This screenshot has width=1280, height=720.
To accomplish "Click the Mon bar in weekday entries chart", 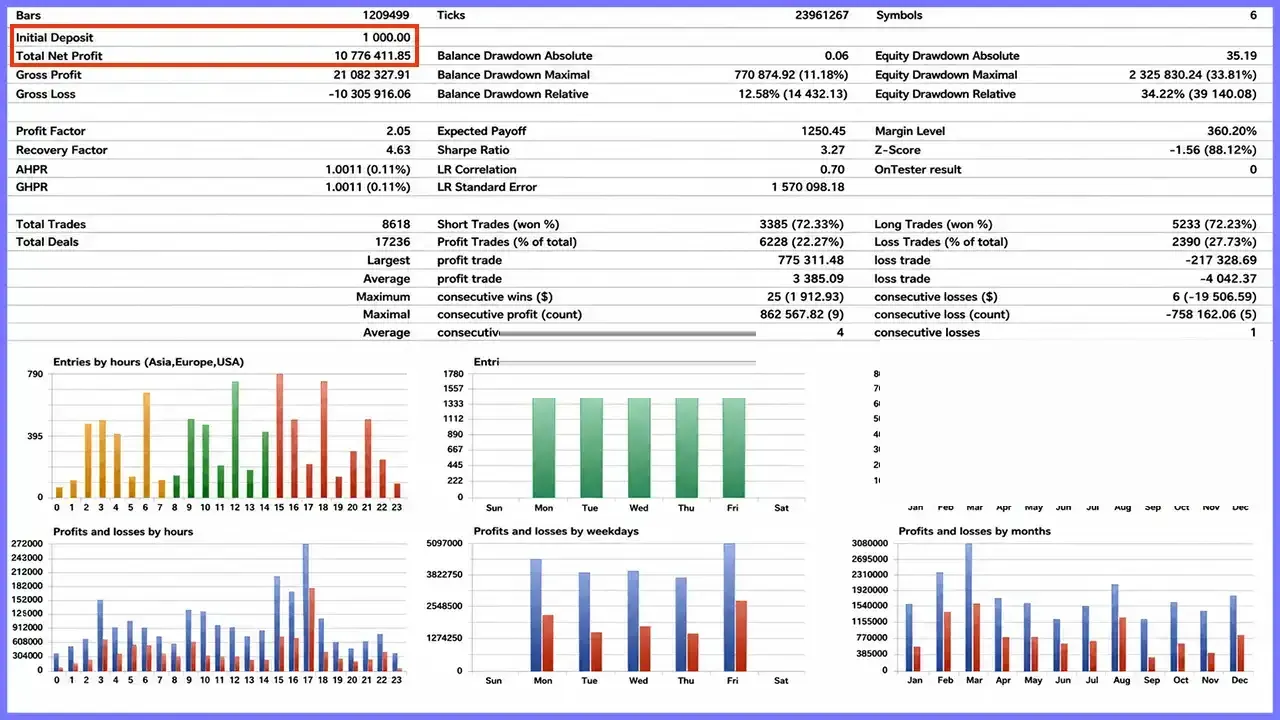I will [x=543, y=447].
